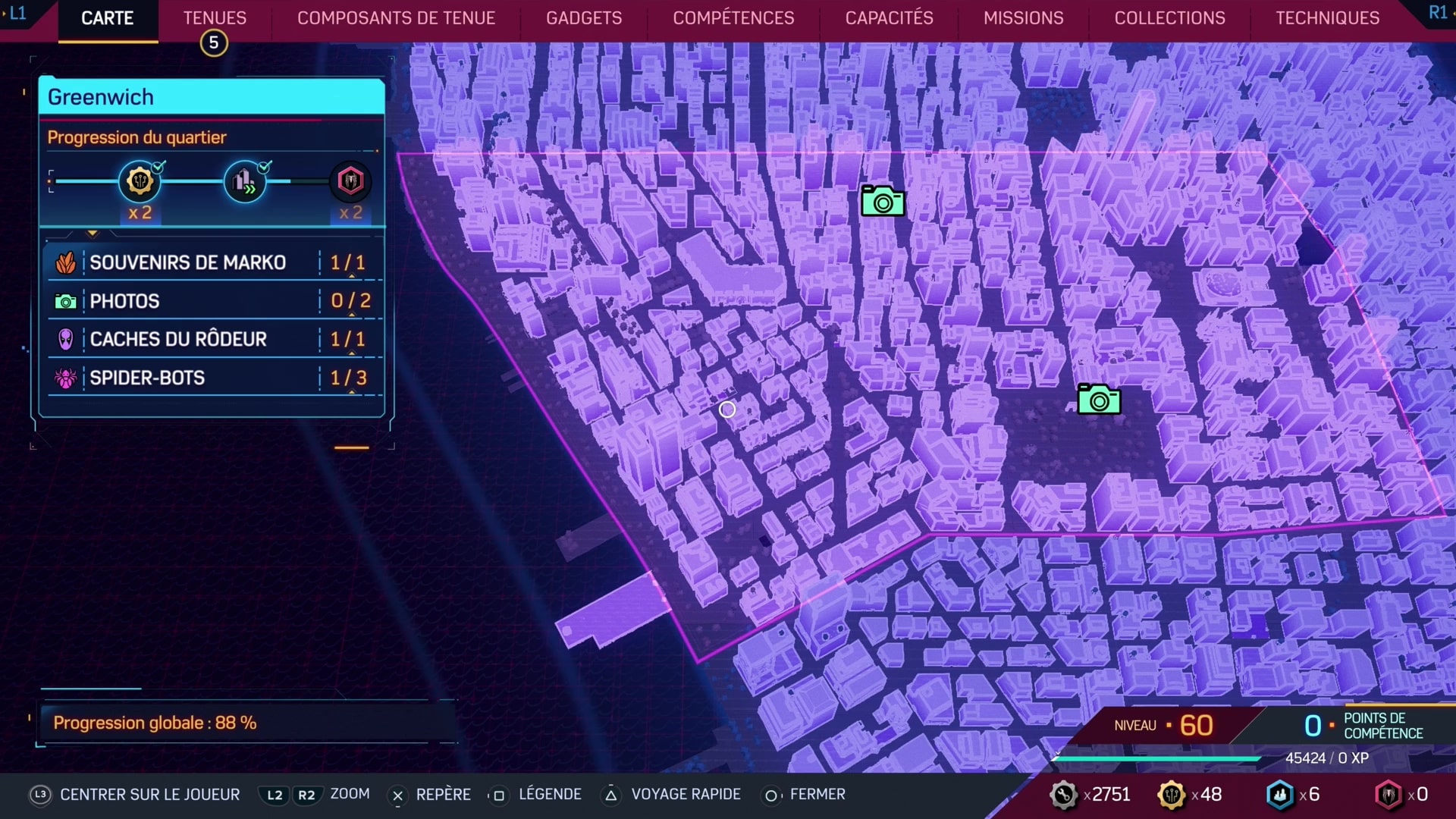
Task: Select the lower-right camera photo marker on map
Action: click(x=1099, y=400)
